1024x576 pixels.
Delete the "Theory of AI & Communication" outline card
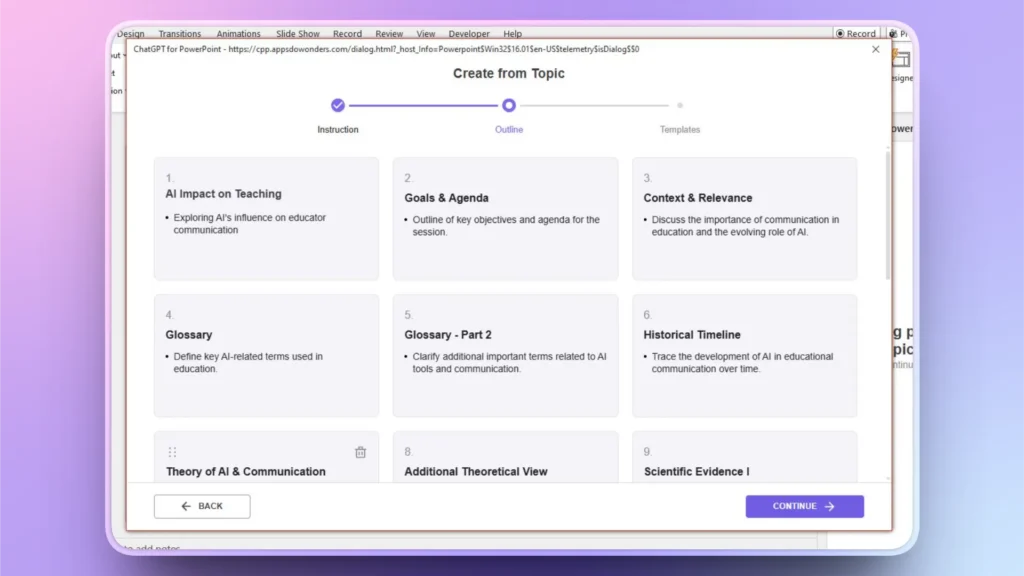(362, 452)
